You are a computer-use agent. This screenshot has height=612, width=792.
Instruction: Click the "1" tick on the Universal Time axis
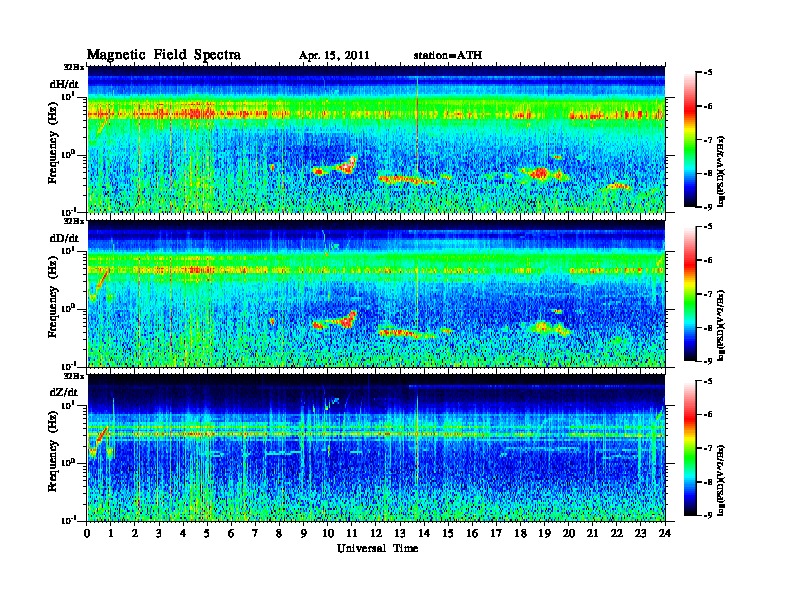[111, 534]
